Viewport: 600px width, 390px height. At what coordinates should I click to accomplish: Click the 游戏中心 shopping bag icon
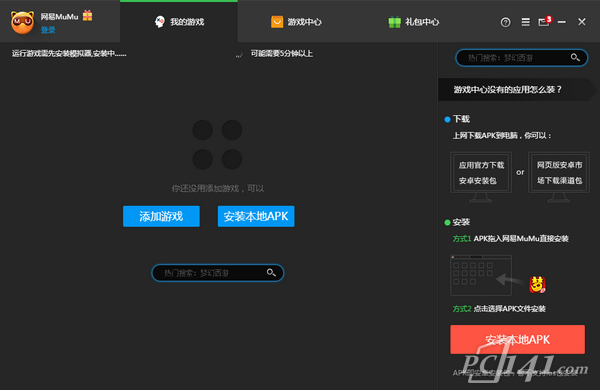click(x=277, y=22)
